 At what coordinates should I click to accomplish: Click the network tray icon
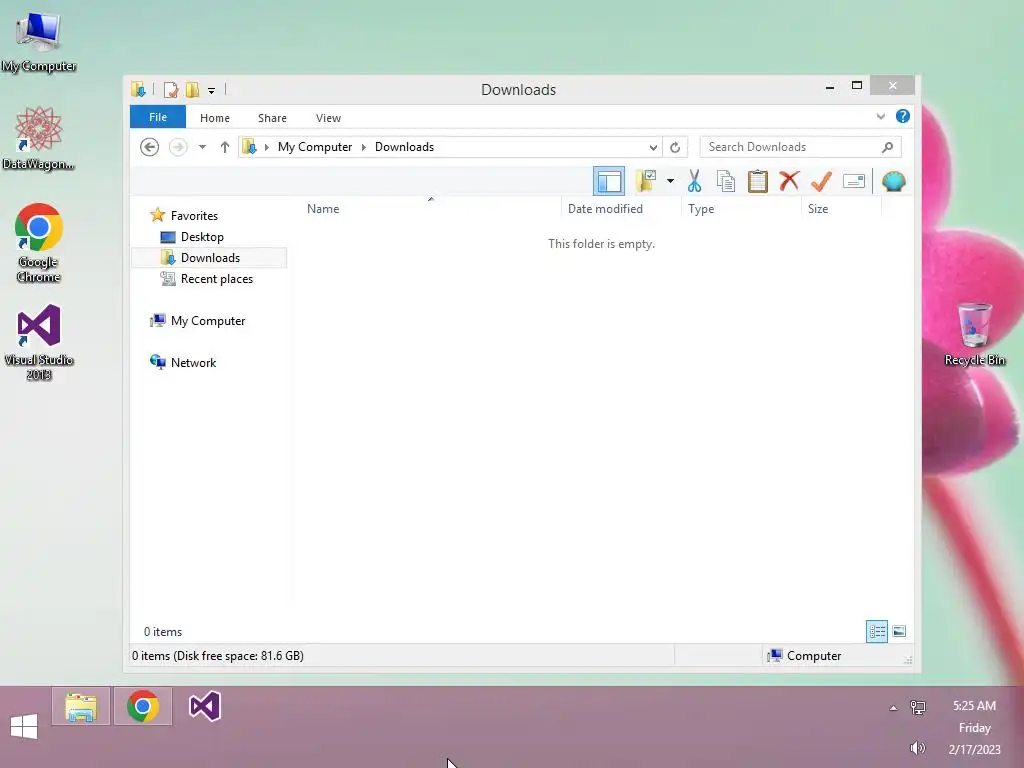(x=918, y=707)
